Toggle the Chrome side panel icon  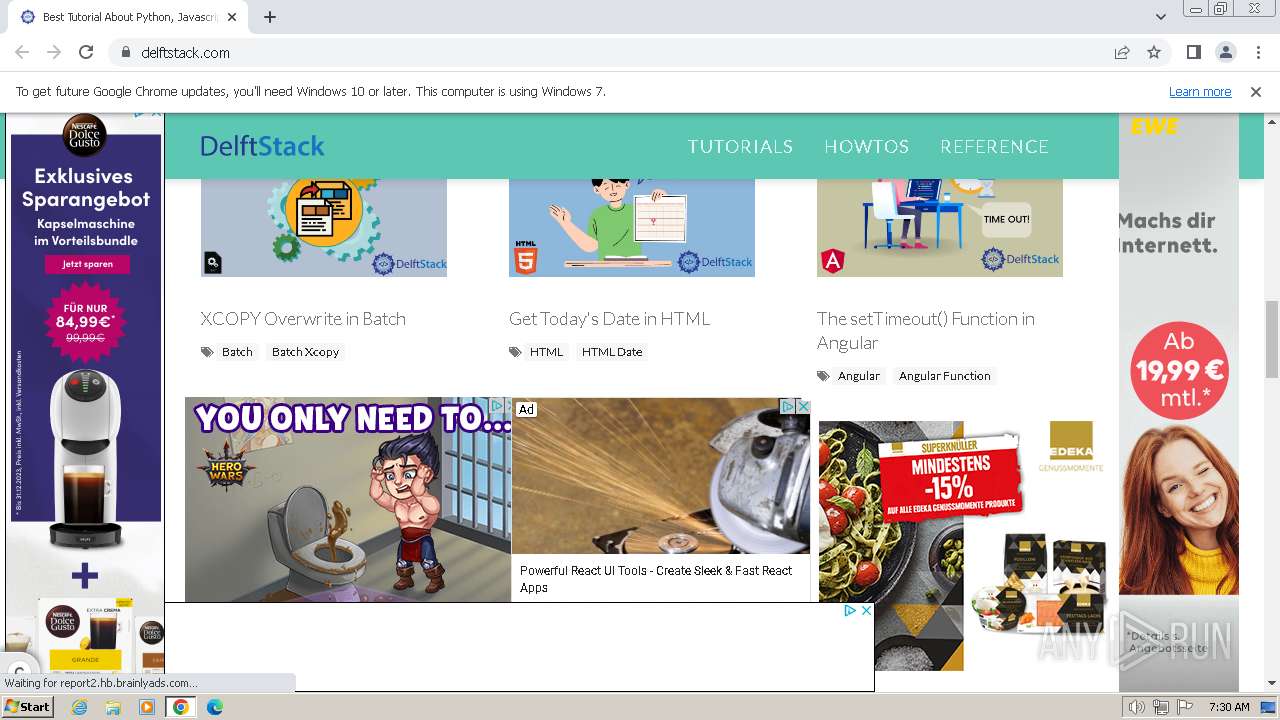tap(1193, 52)
